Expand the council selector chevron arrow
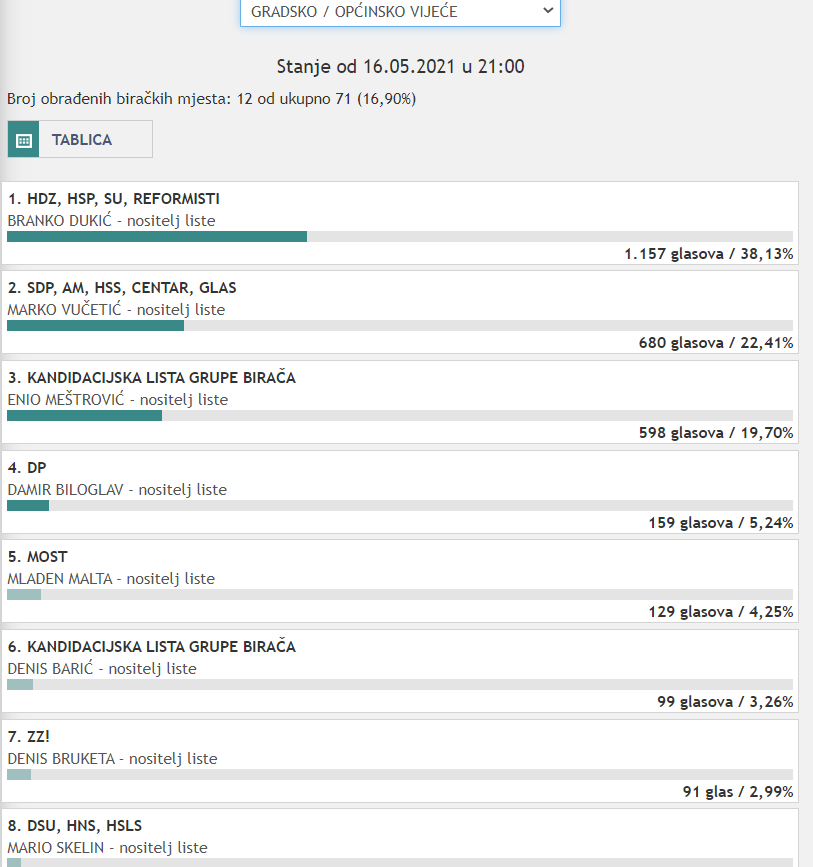The height and width of the screenshot is (867, 813). click(x=547, y=10)
